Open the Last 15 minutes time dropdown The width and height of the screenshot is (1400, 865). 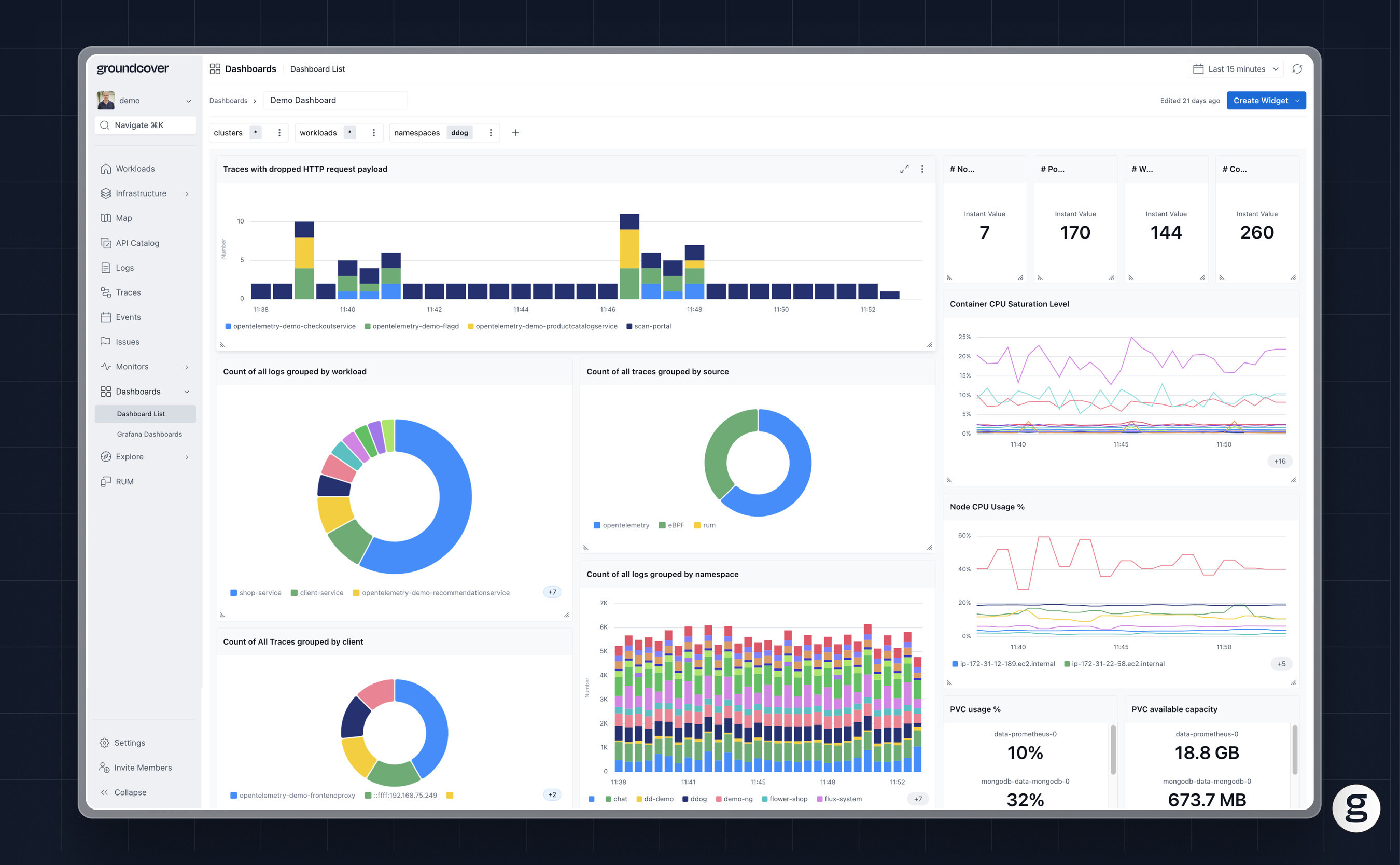pos(1235,69)
